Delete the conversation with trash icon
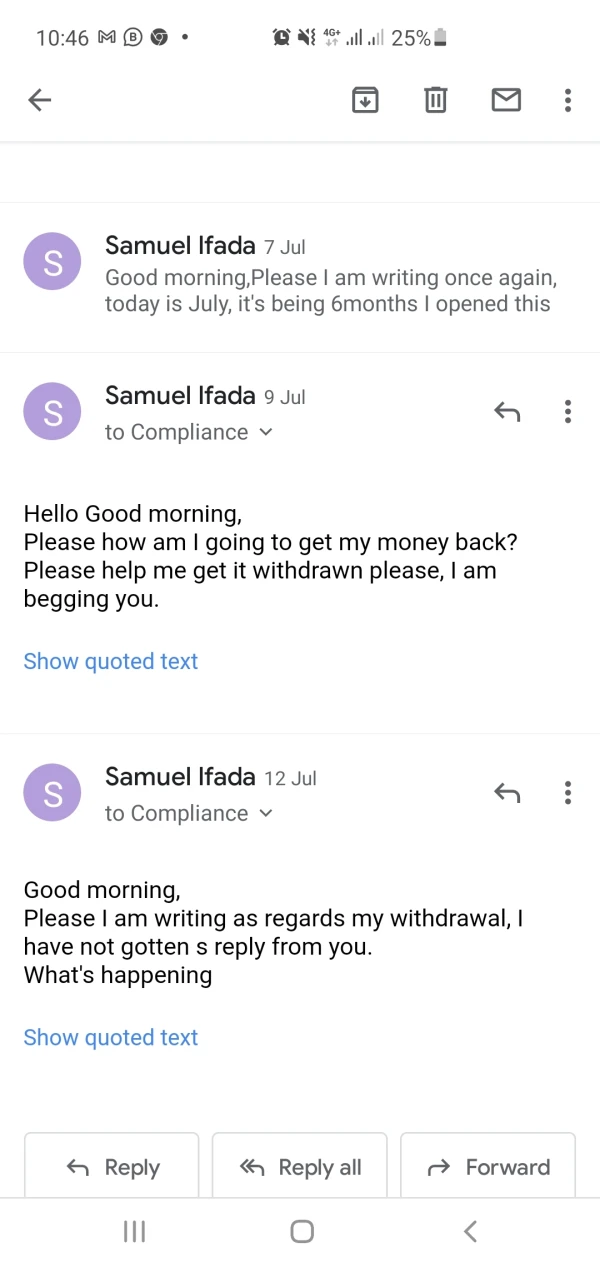The image size is (600, 1267). 436,99
